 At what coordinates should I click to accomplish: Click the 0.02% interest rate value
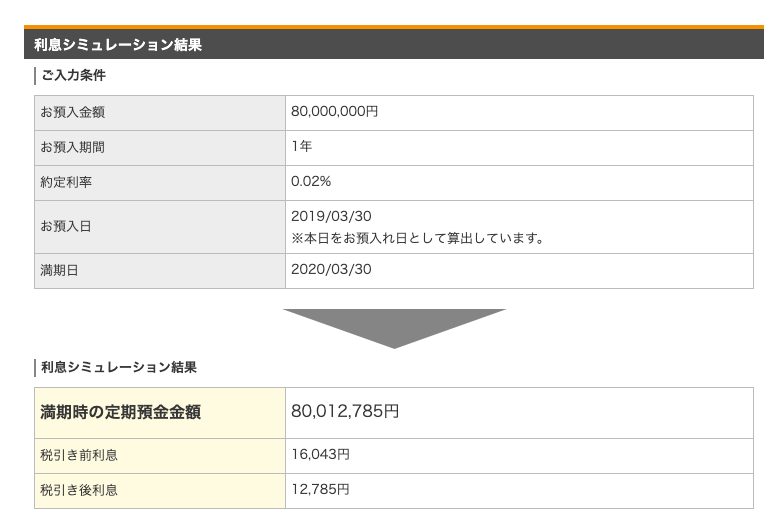click(310, 182)
